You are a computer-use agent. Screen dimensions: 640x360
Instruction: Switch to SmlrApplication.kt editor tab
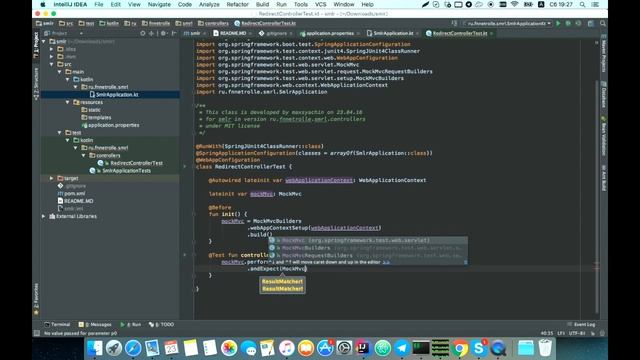coord(392,33)
